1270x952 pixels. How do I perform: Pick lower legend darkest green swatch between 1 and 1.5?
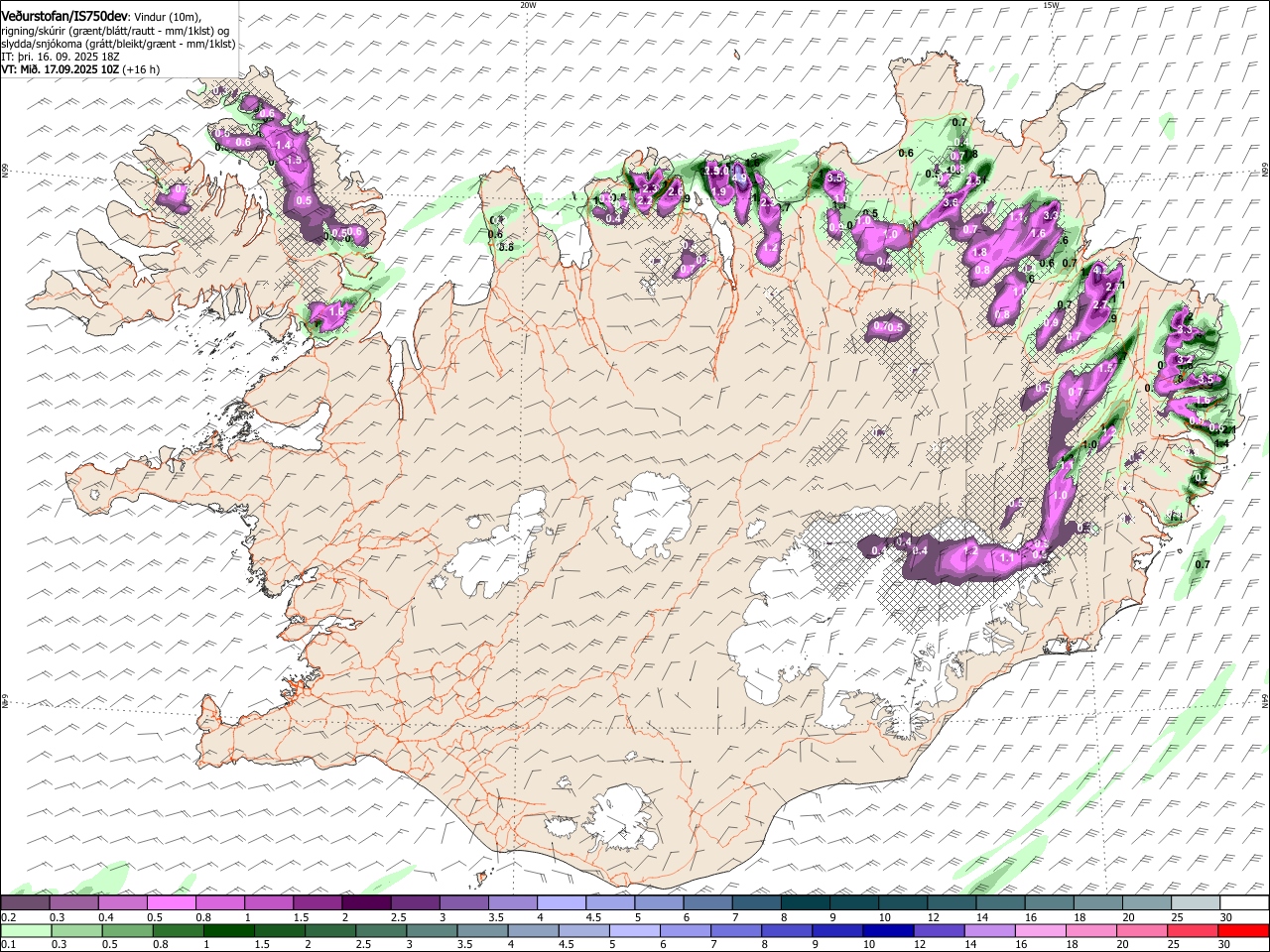point(228,930)
